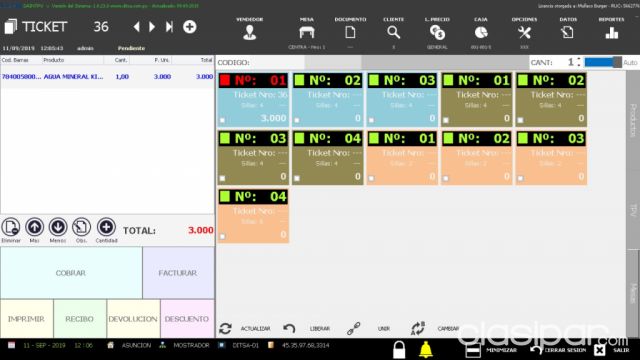This screenshot has height=360, width=640.
Task: Switch to TPV side tab
Action: coord(633,210)
